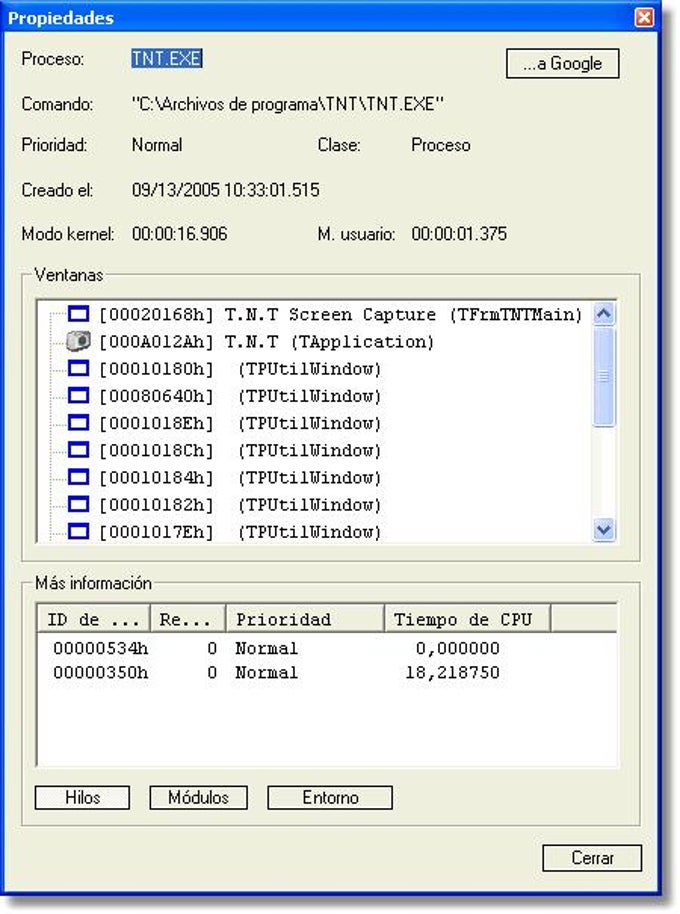
Task: Click the window icon beside handle 00010184h
Action: [79, 477]
